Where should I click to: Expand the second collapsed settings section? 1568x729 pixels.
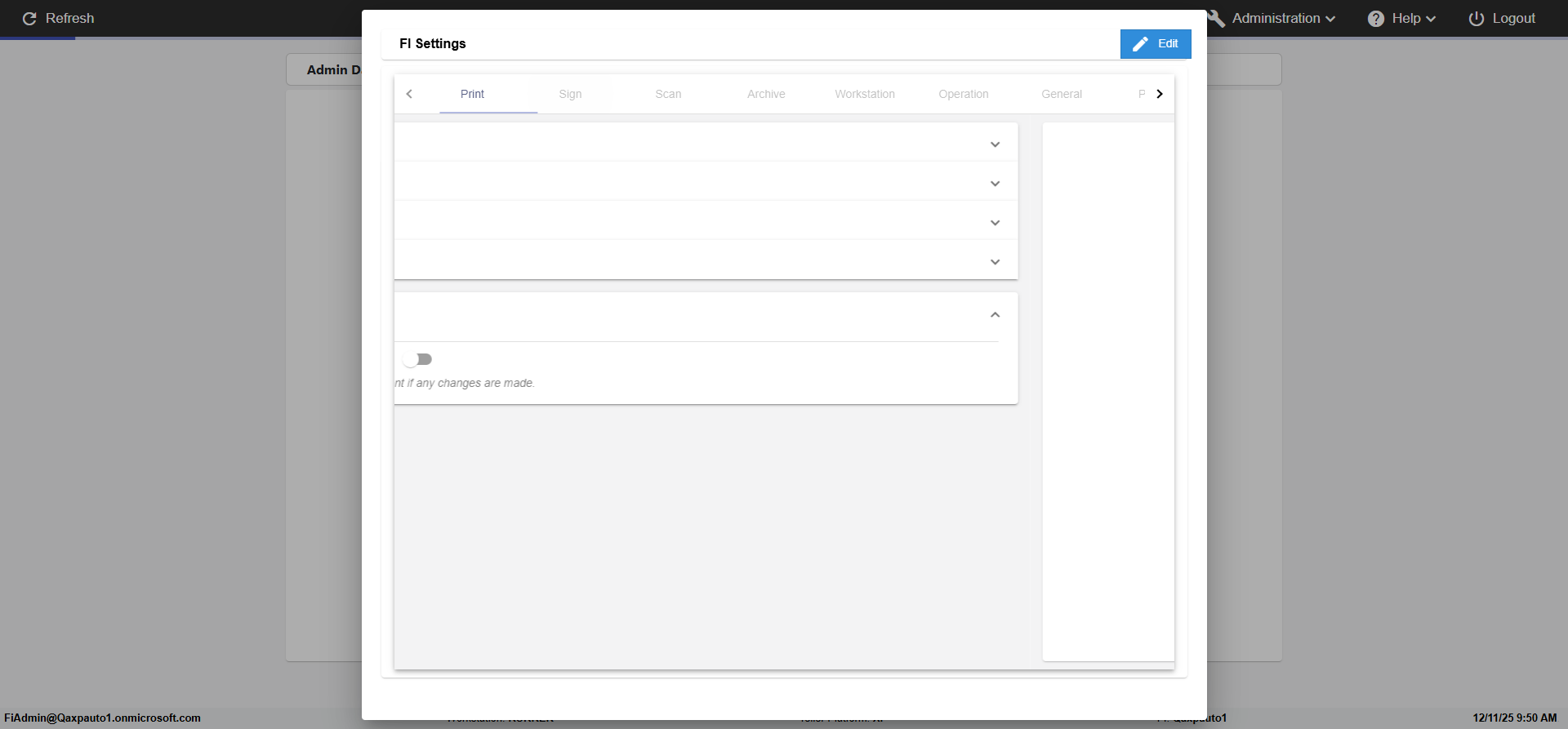(995, 184)
